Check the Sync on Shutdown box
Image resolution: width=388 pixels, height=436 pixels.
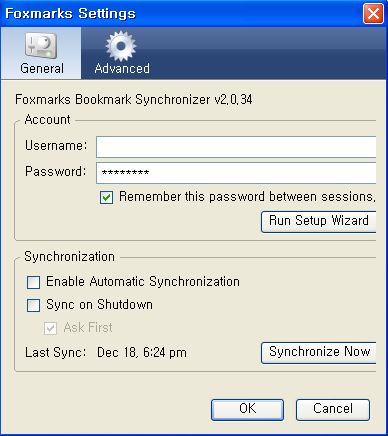click(33, 305)
